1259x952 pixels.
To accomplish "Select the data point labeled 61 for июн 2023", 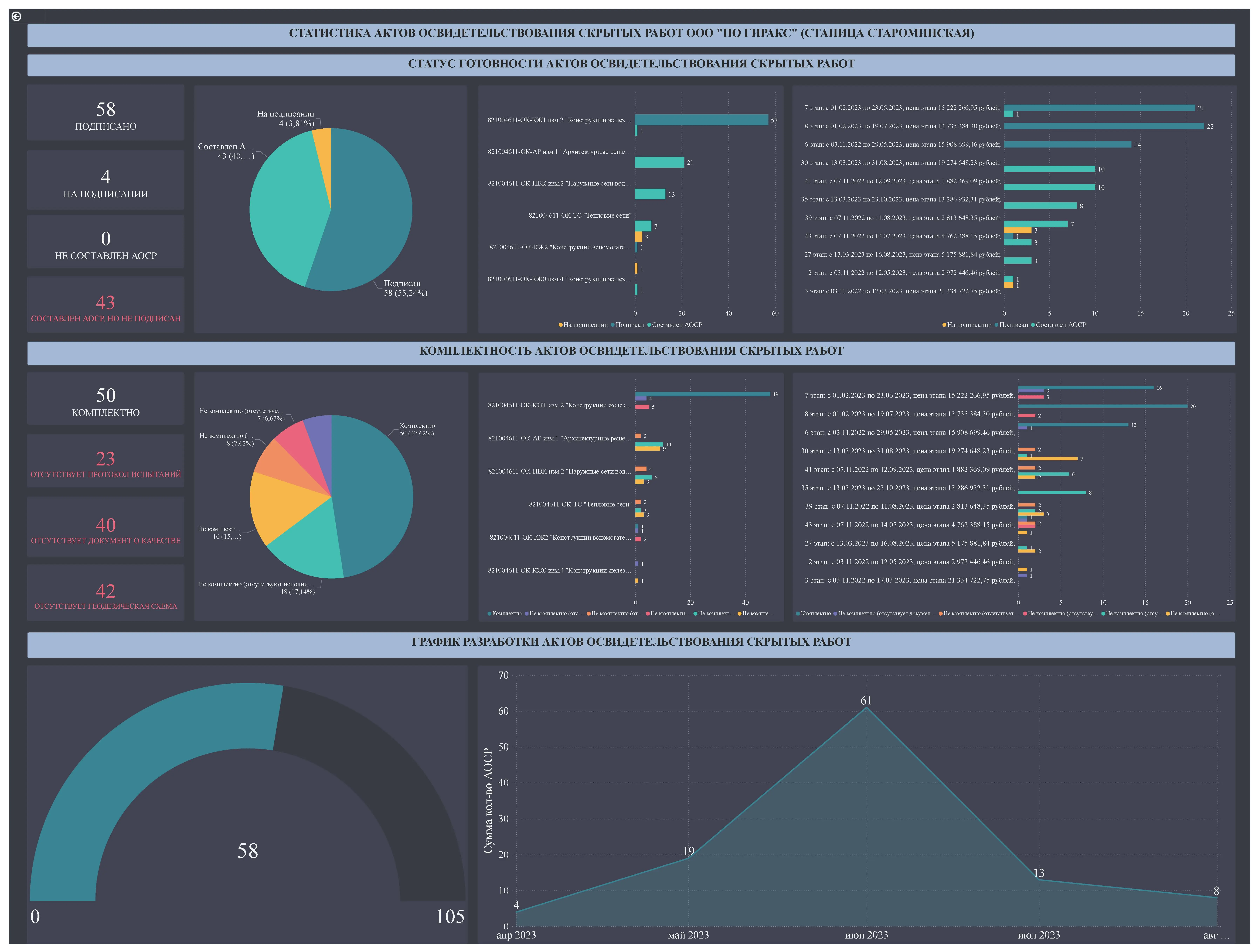I will [866, 707].
